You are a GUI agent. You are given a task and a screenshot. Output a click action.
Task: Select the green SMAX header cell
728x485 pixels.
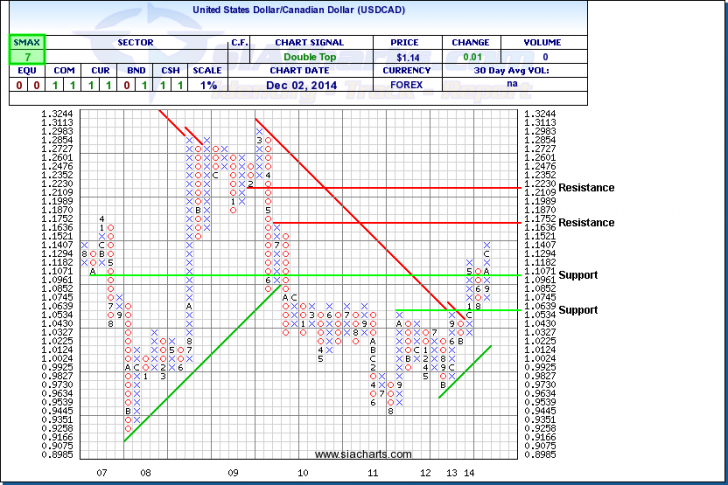coord(21,43)
